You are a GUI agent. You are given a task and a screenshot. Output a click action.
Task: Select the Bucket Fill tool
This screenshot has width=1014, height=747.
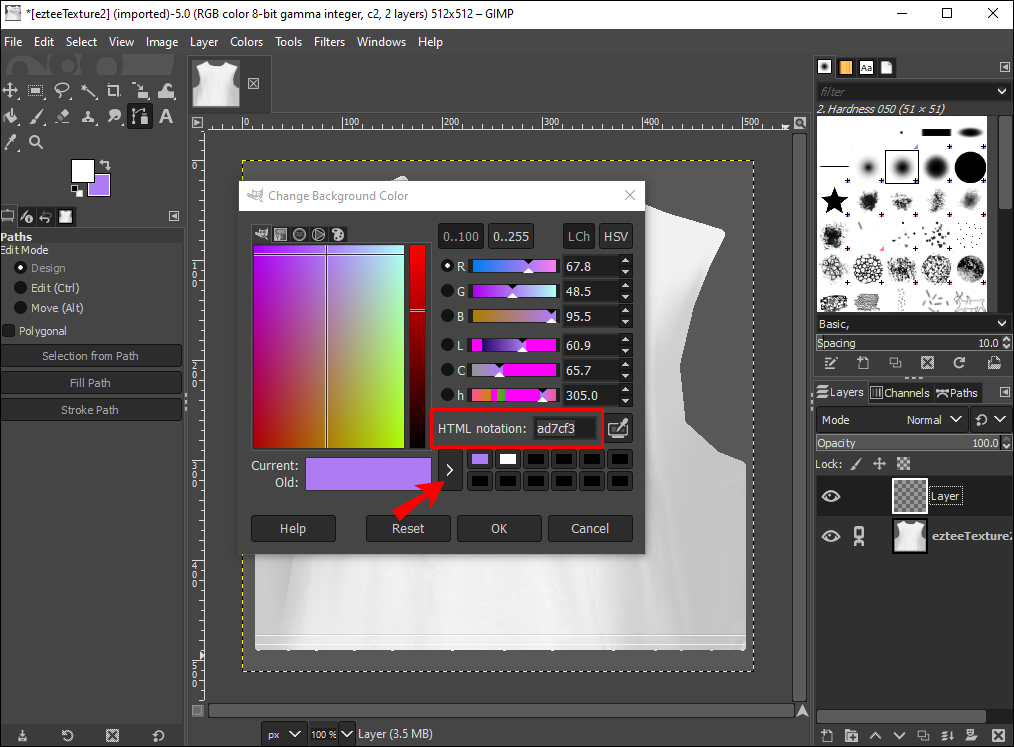tap(10, 116)
